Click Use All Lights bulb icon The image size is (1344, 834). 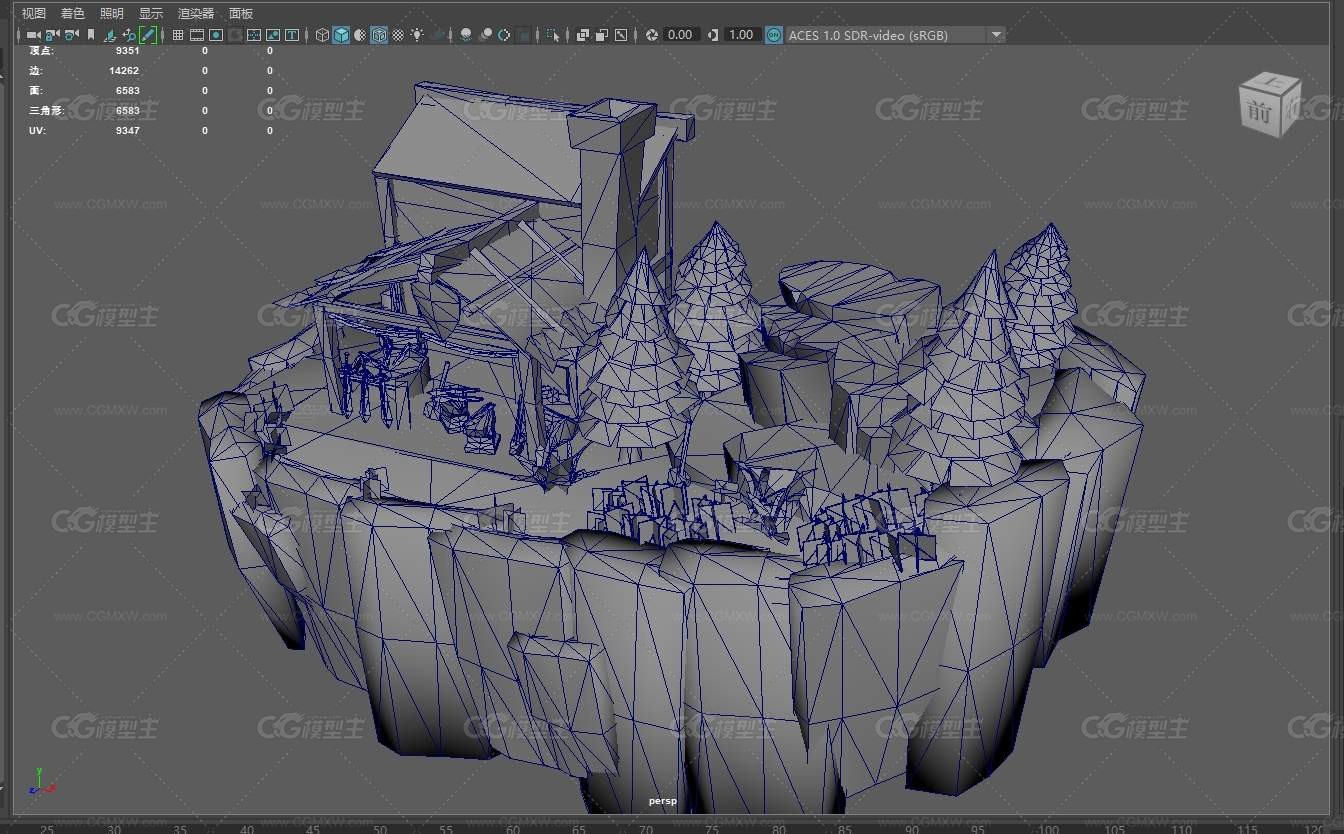click(x=417, y=35)
